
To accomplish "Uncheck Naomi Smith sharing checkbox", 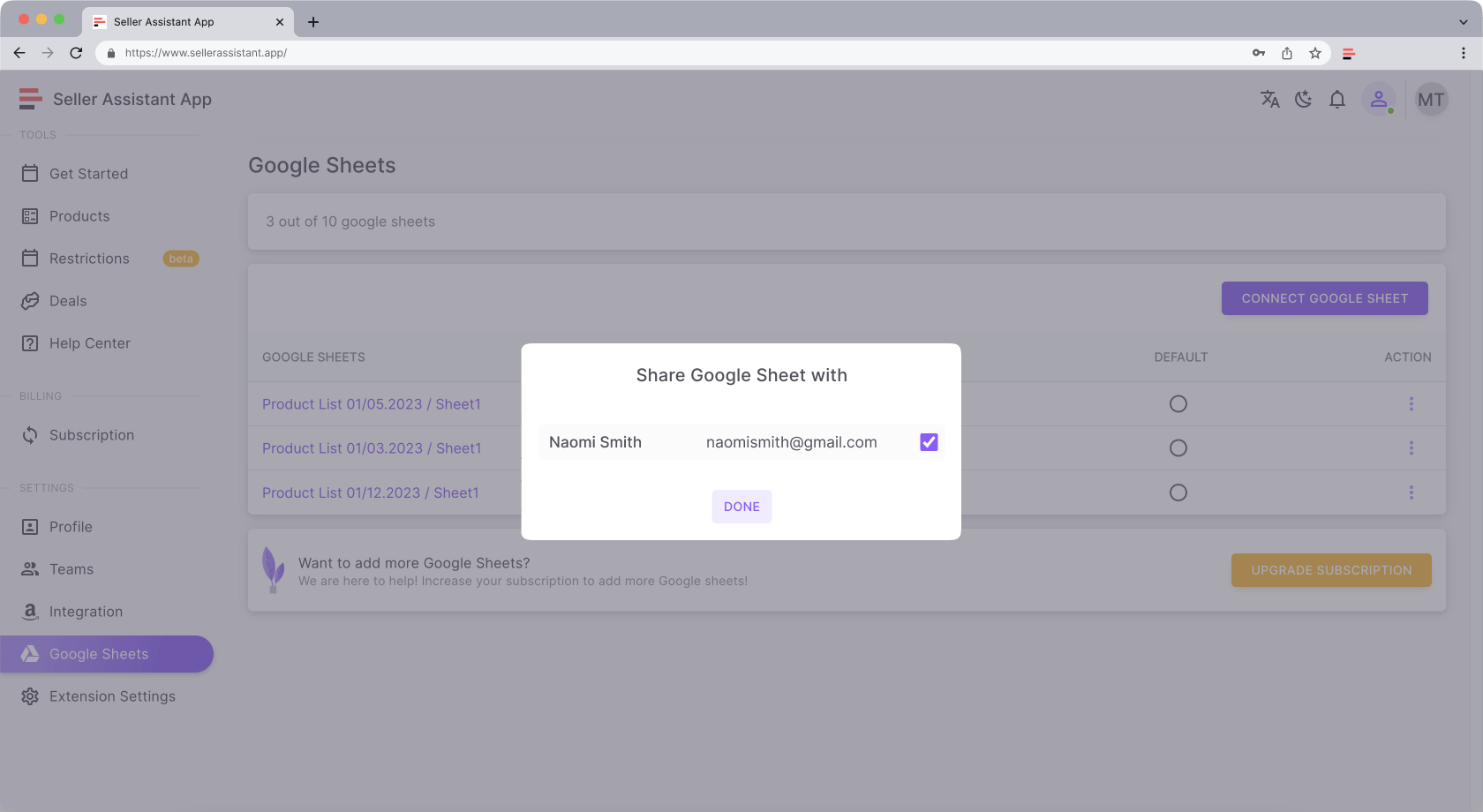I will click(x=929, y=442).
